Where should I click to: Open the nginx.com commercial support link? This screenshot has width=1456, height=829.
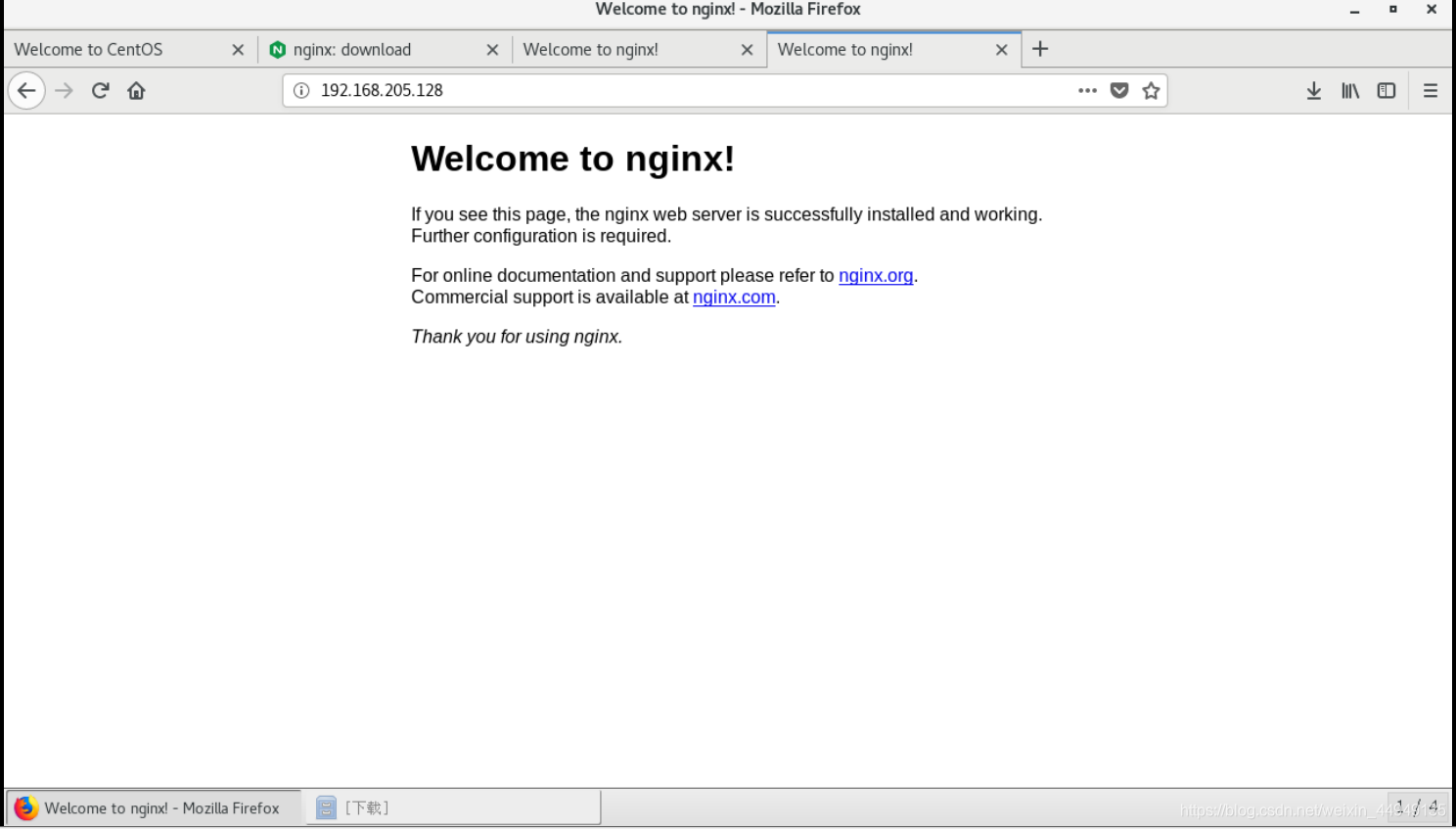coord(734,298)
